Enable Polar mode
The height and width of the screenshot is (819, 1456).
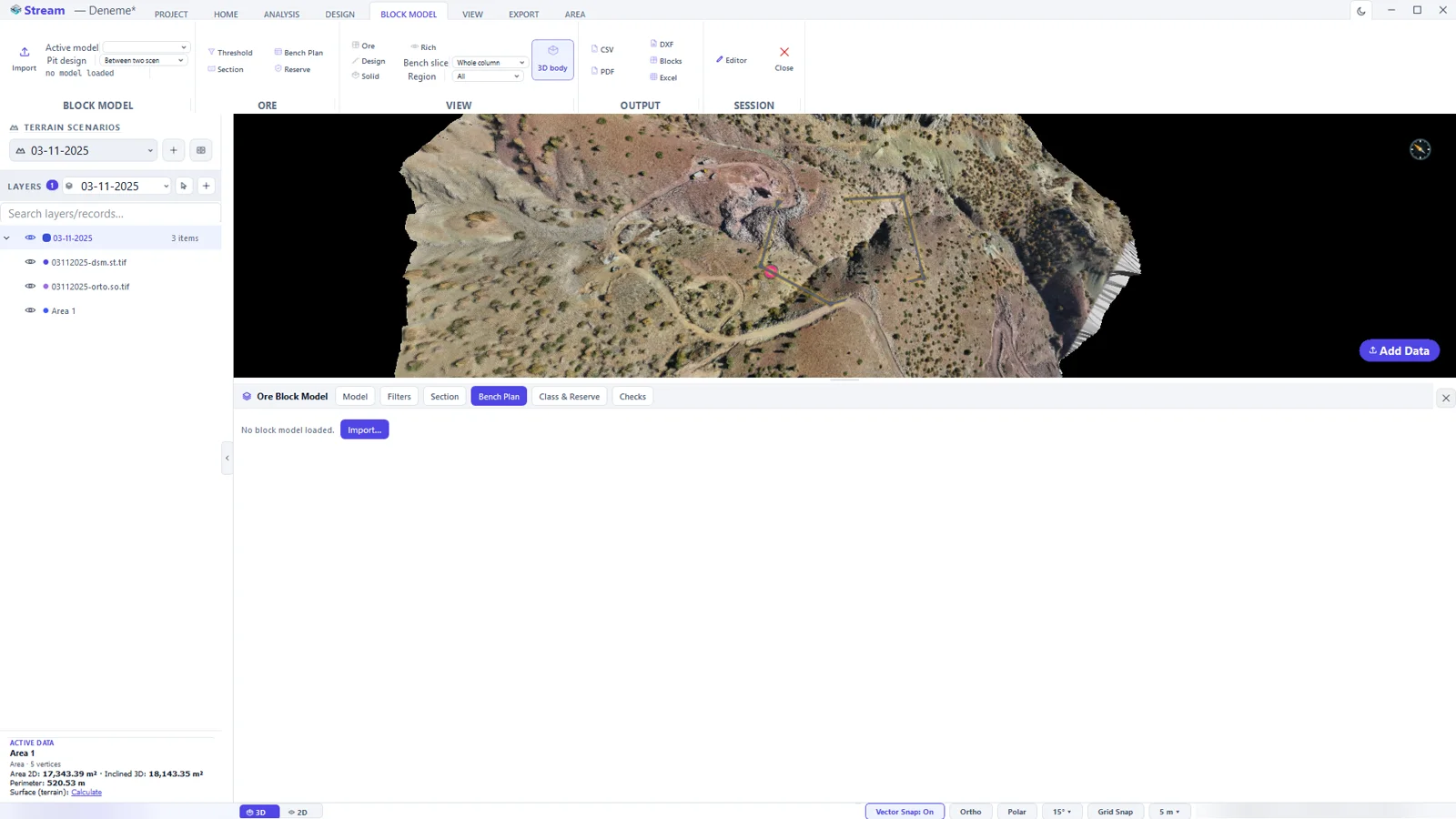pos(1016,812)
